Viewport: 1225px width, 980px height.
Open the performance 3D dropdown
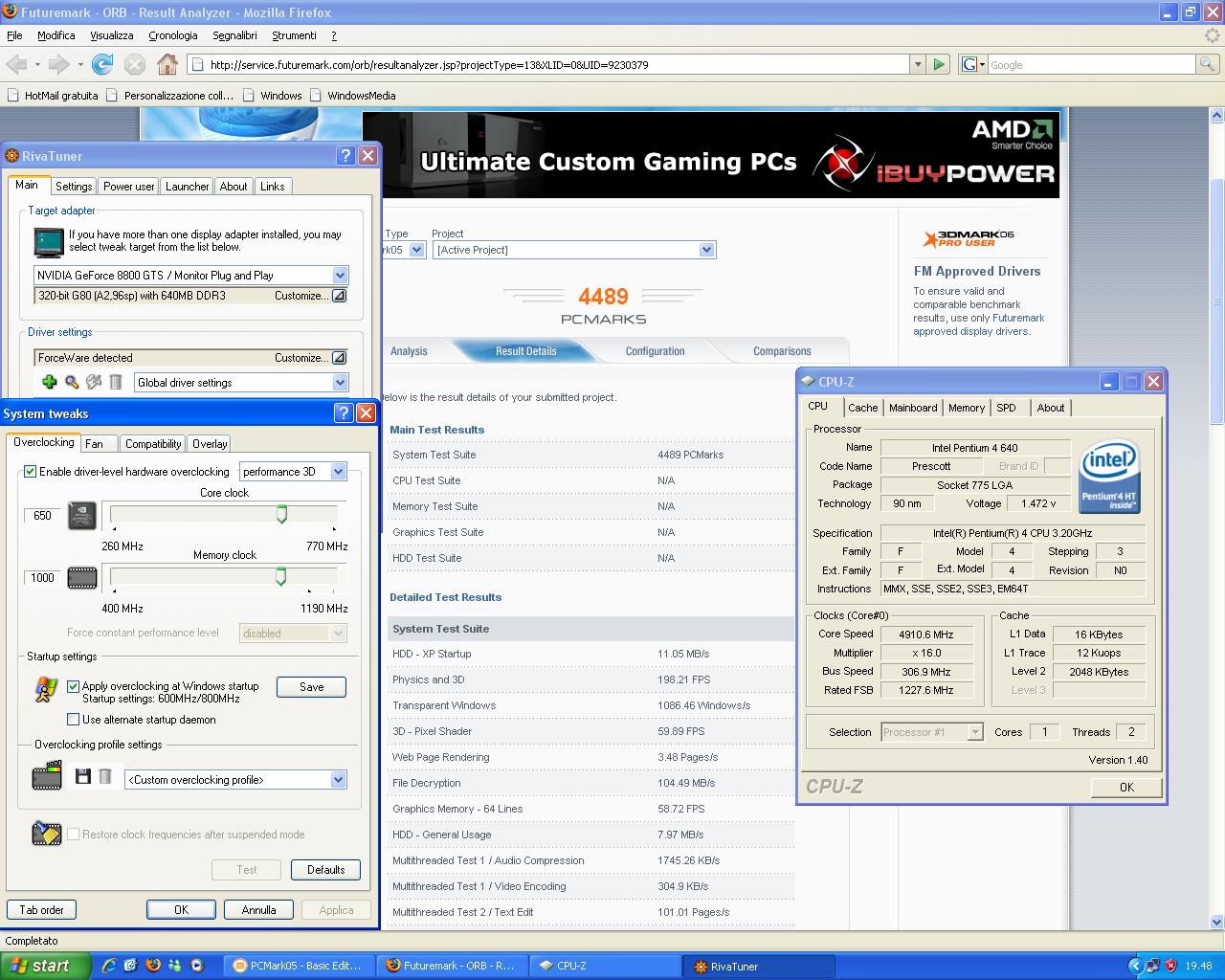point(338,472)
